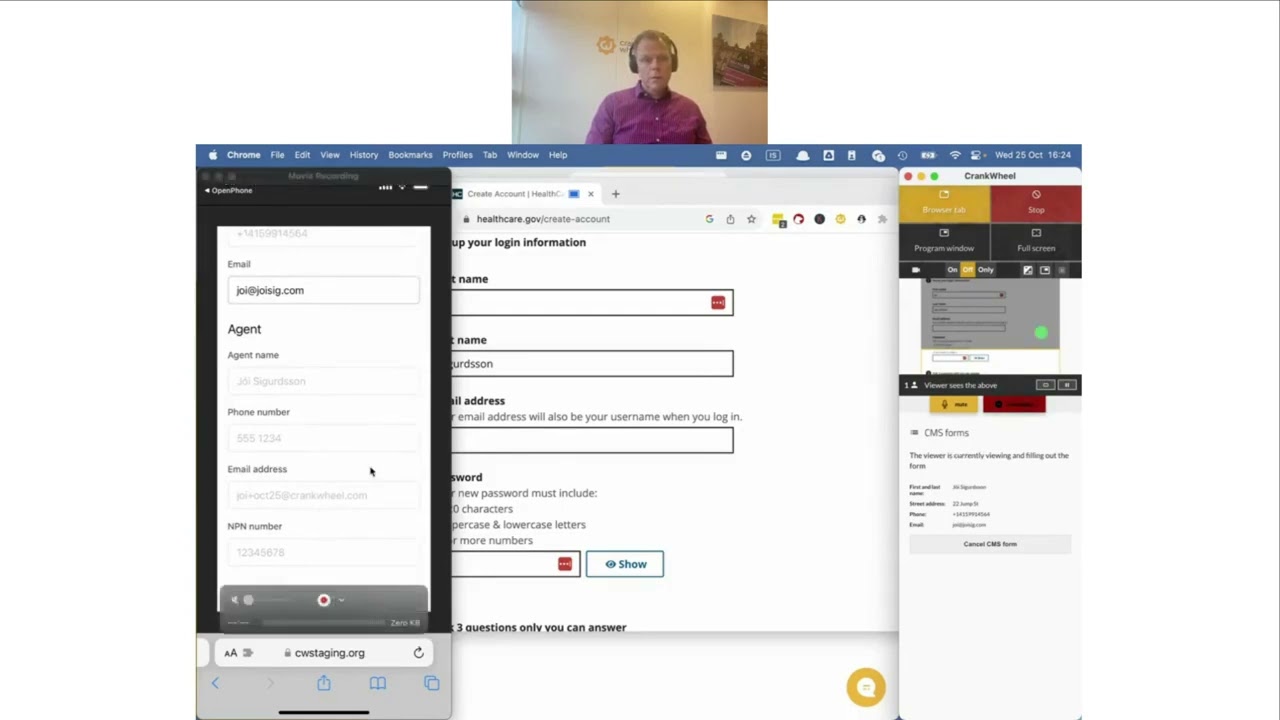Set CrankWheel camera to Only
The width and height of the screenshot is (1280, 720).
[986, 270]
